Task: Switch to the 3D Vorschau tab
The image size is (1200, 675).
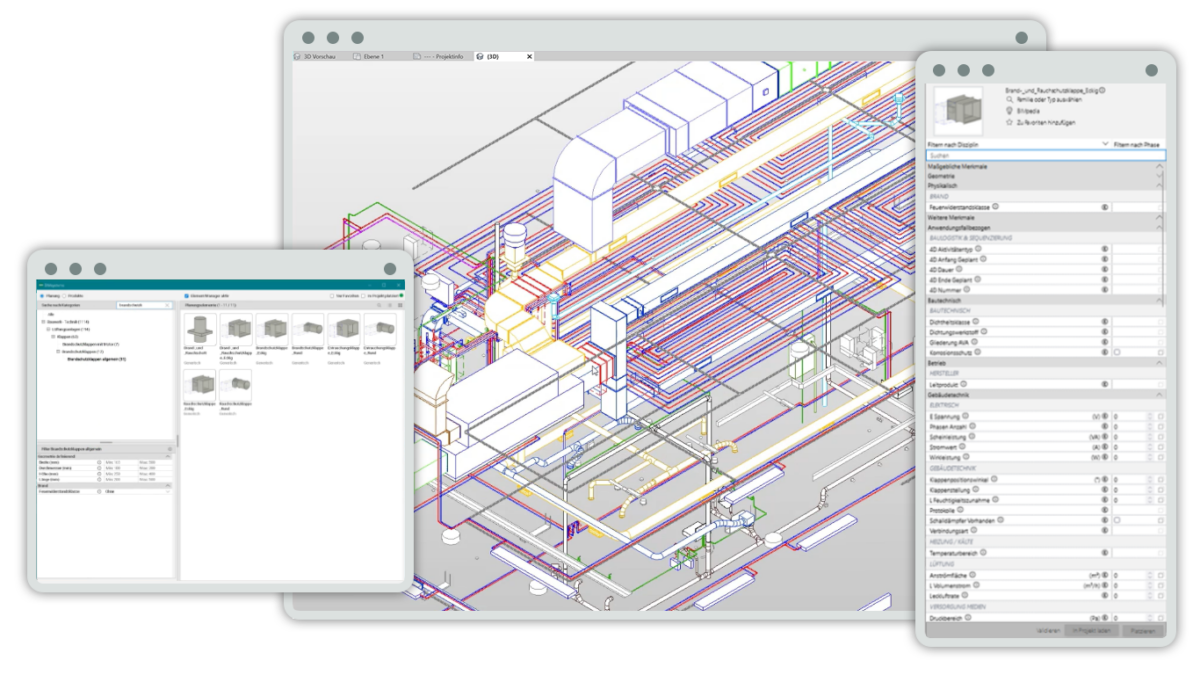Action: 320,56
